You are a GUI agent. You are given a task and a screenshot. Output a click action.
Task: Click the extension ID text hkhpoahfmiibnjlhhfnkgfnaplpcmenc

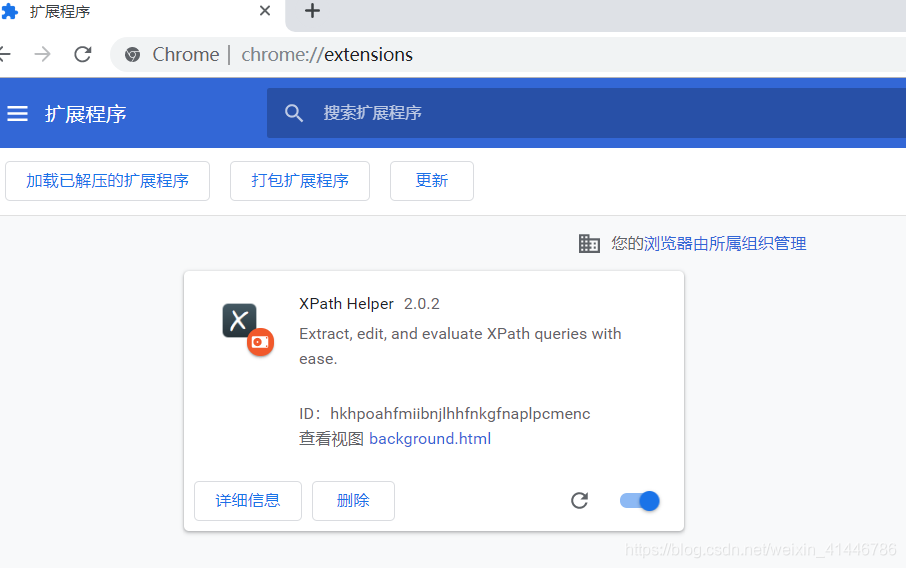pyautogui.click(x=460, y=414)
